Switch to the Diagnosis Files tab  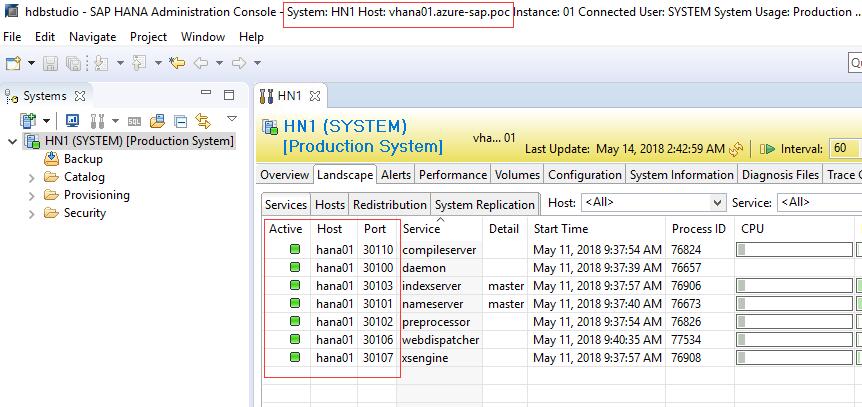point(781,175)
